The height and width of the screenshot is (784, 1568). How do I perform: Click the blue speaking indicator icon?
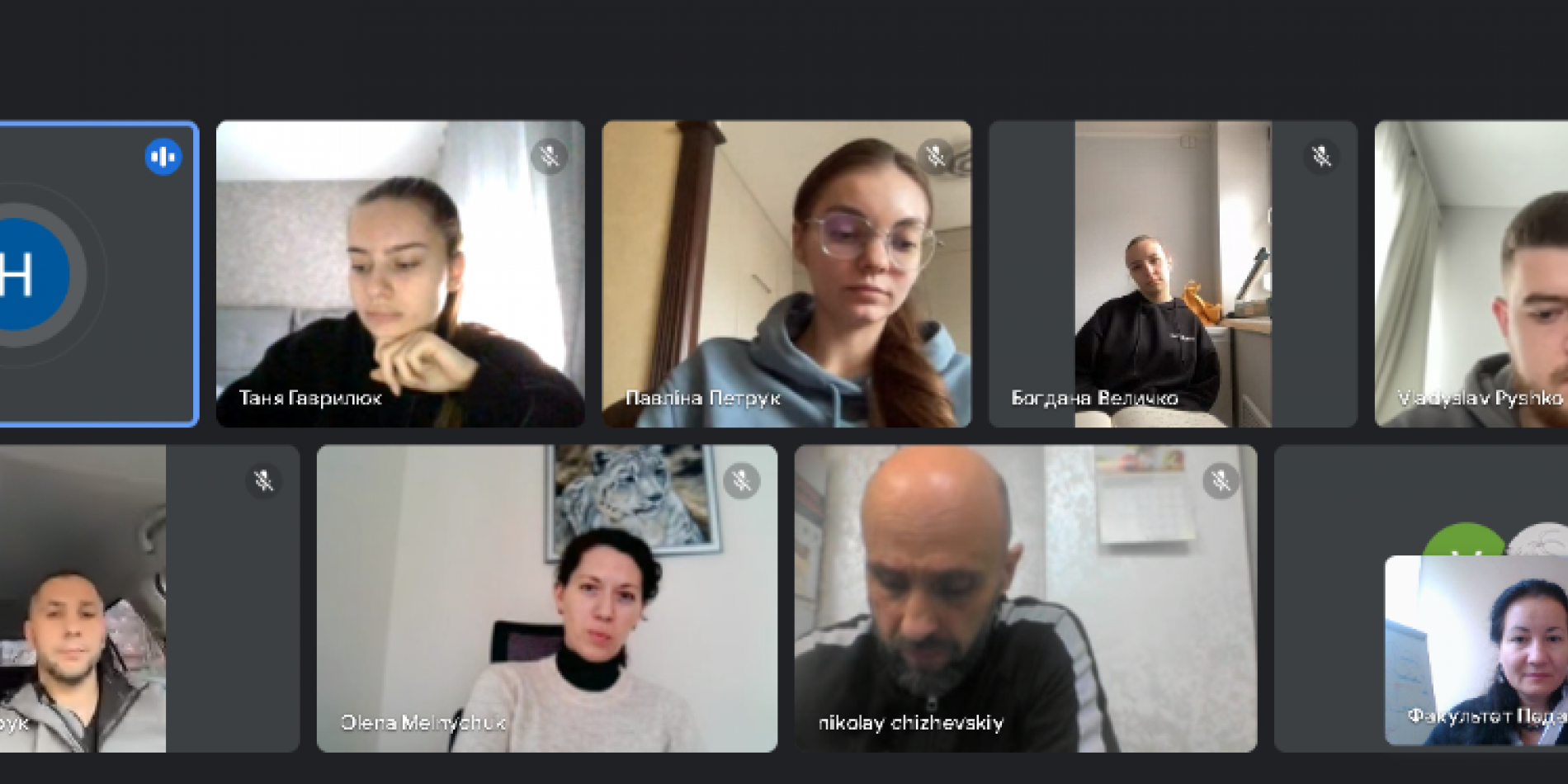click(x=163, y=157)
